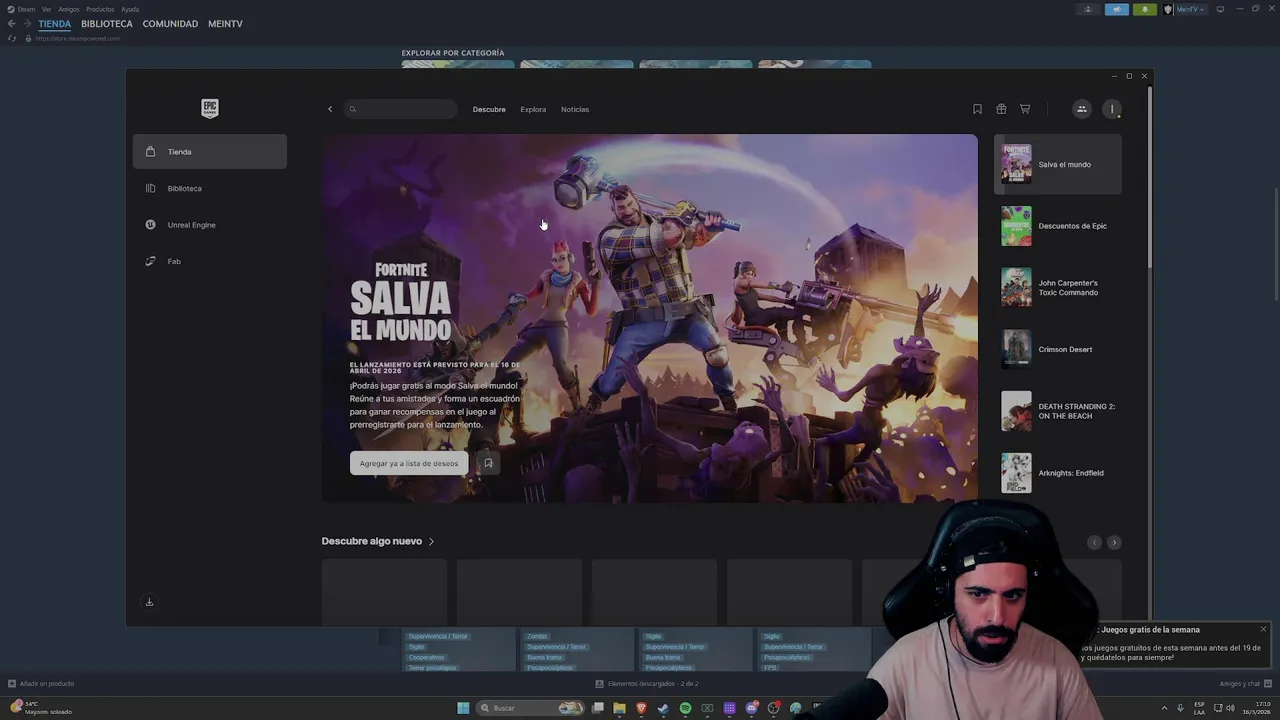The height and width of the screenshot is (720, 1280).
Task: Select Crimson Desert carousel item
Action: point(1058,349)
